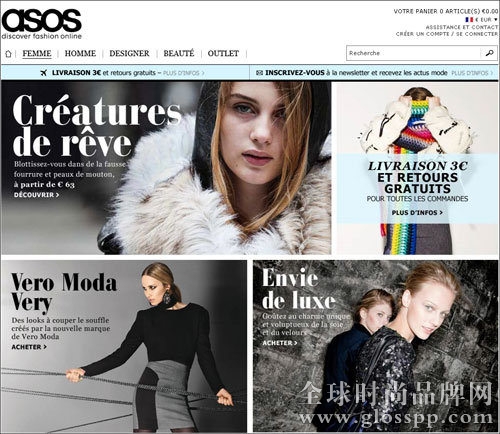The image size is (500, 434).
Task: Click the envelope newsletter icon
Action: (259, 73)
